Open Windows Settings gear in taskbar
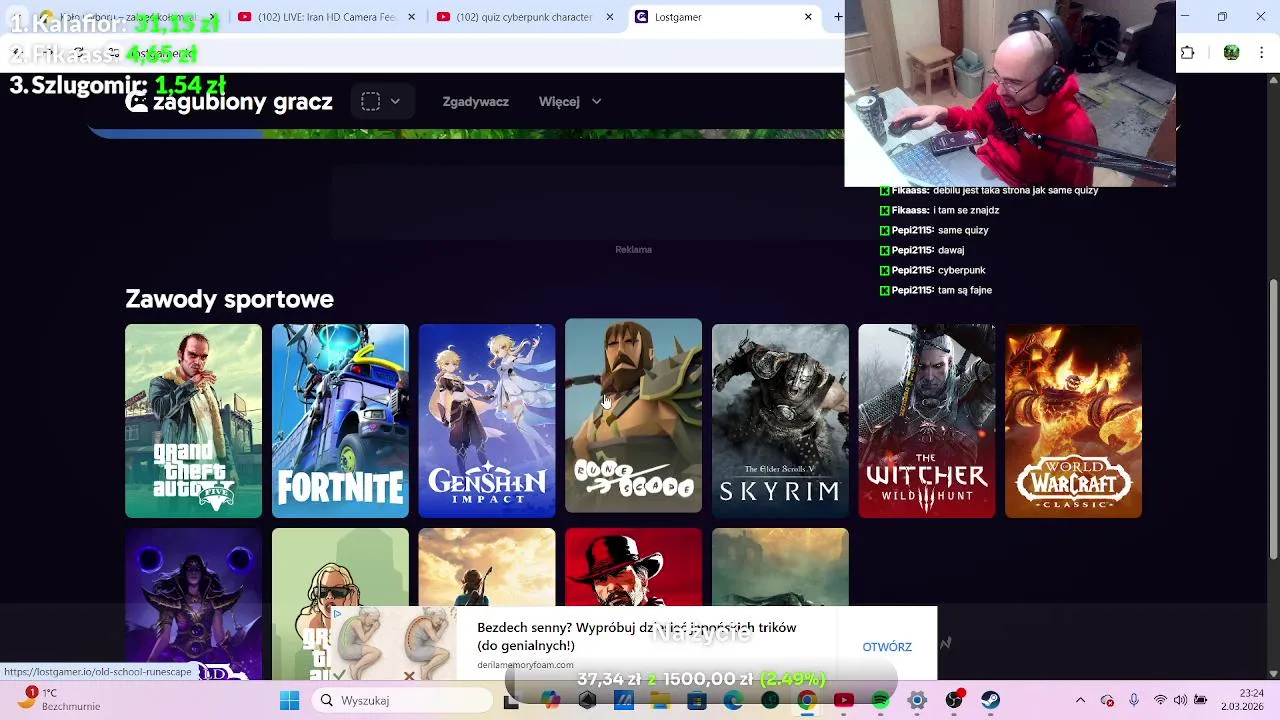 pyautogui.click(x=916, y=700)
